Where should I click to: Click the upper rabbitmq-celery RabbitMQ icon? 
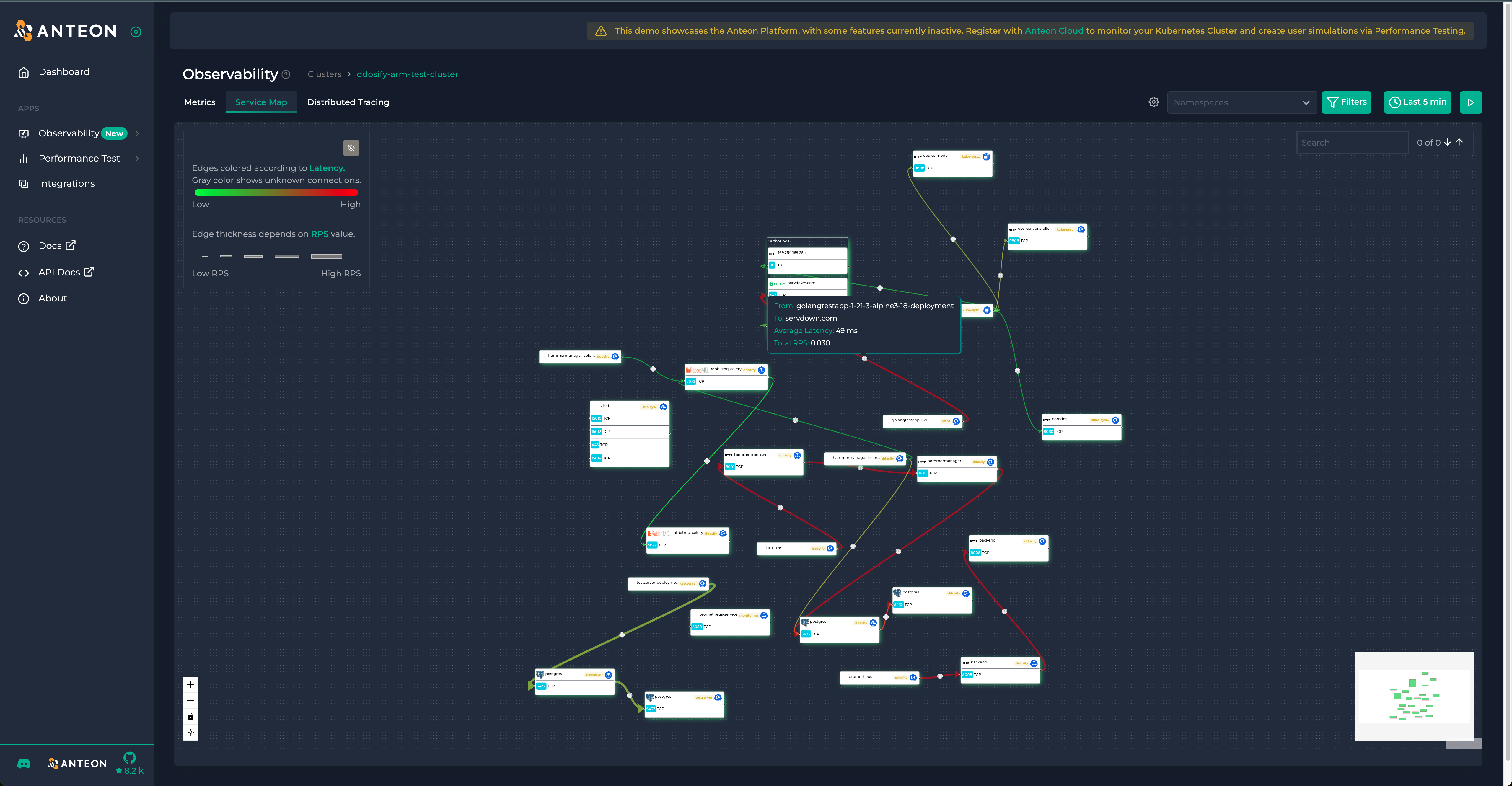click(697, 370)
